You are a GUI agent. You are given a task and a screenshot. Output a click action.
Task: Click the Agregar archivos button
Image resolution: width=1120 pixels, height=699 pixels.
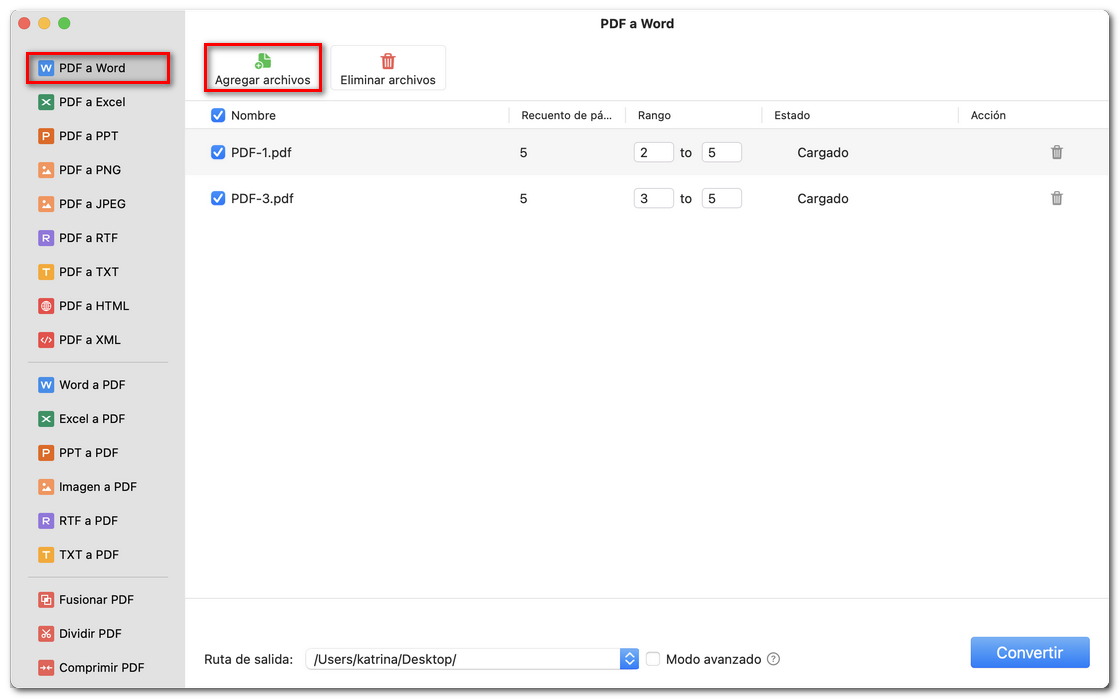pyautogui.click(x=263, y=68)
